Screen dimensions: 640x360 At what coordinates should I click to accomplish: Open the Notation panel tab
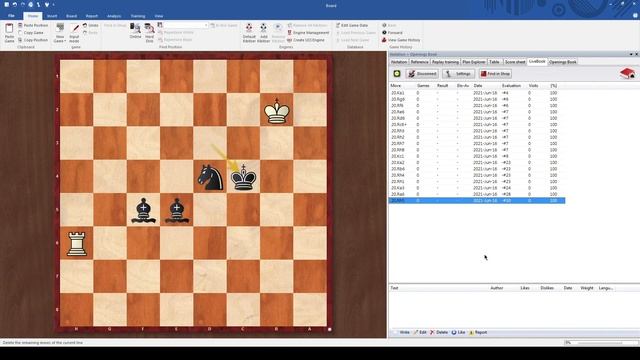399,62
